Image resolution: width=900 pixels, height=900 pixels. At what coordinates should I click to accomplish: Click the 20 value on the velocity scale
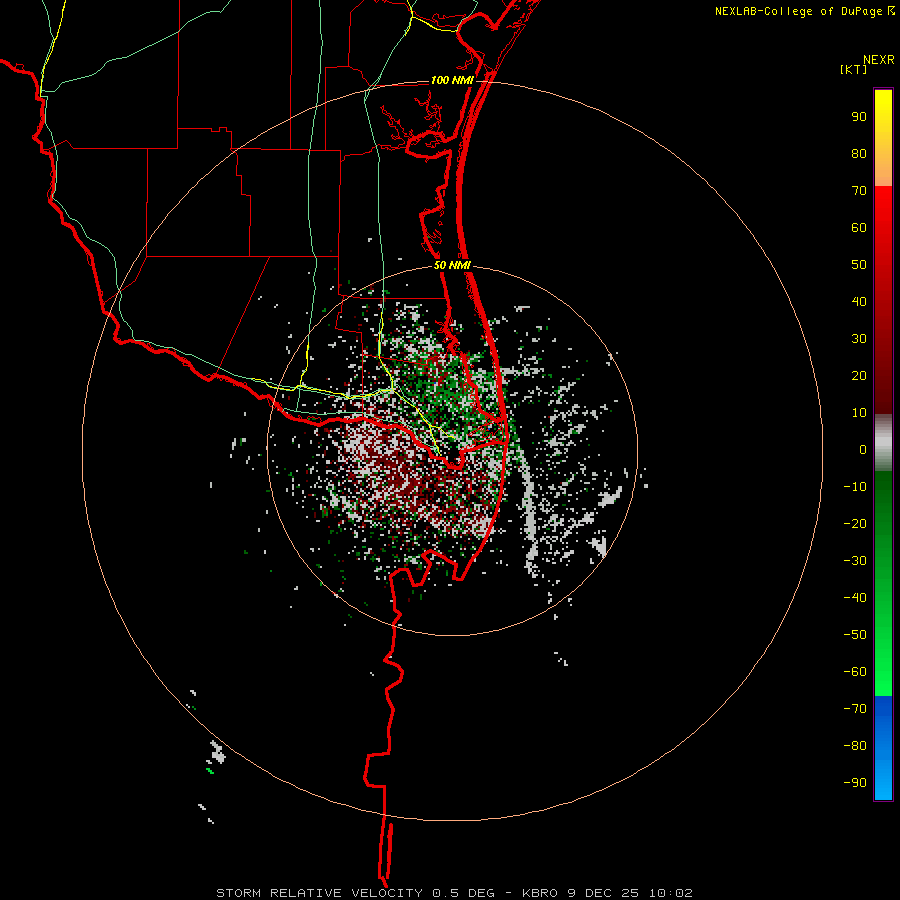[859, 376]
